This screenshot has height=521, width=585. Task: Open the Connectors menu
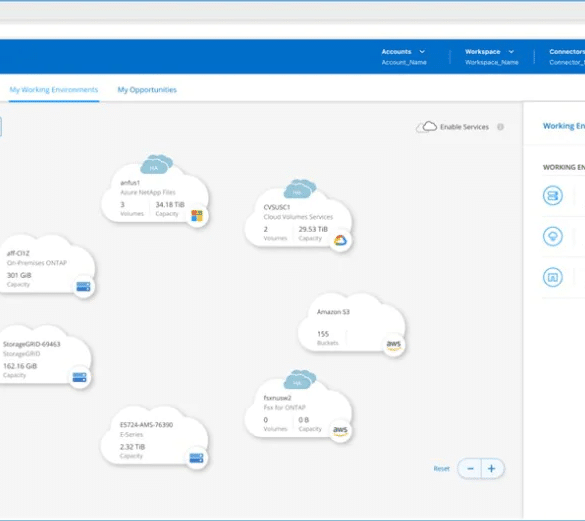coord(567,56)
